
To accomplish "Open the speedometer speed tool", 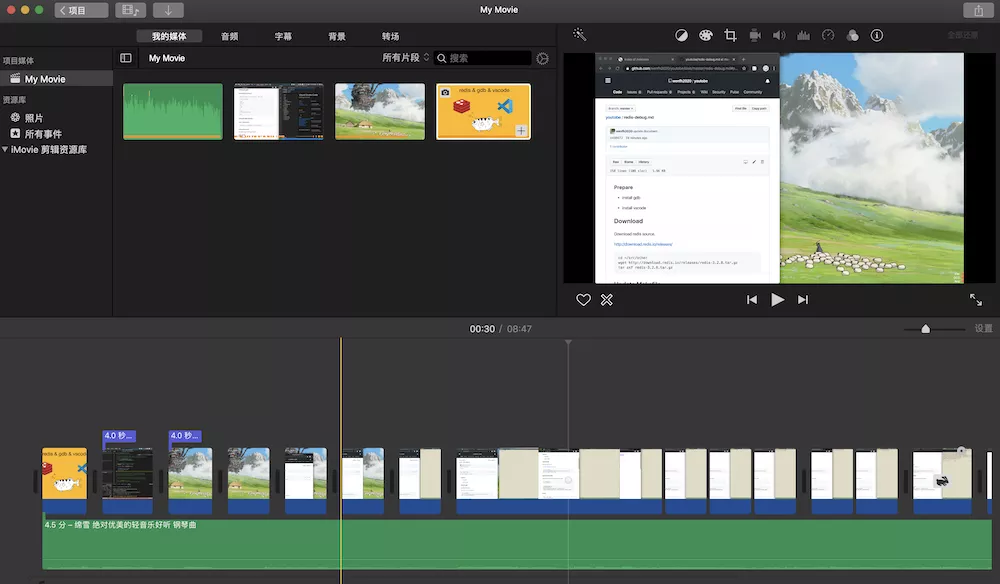I will tap(828, 35).
